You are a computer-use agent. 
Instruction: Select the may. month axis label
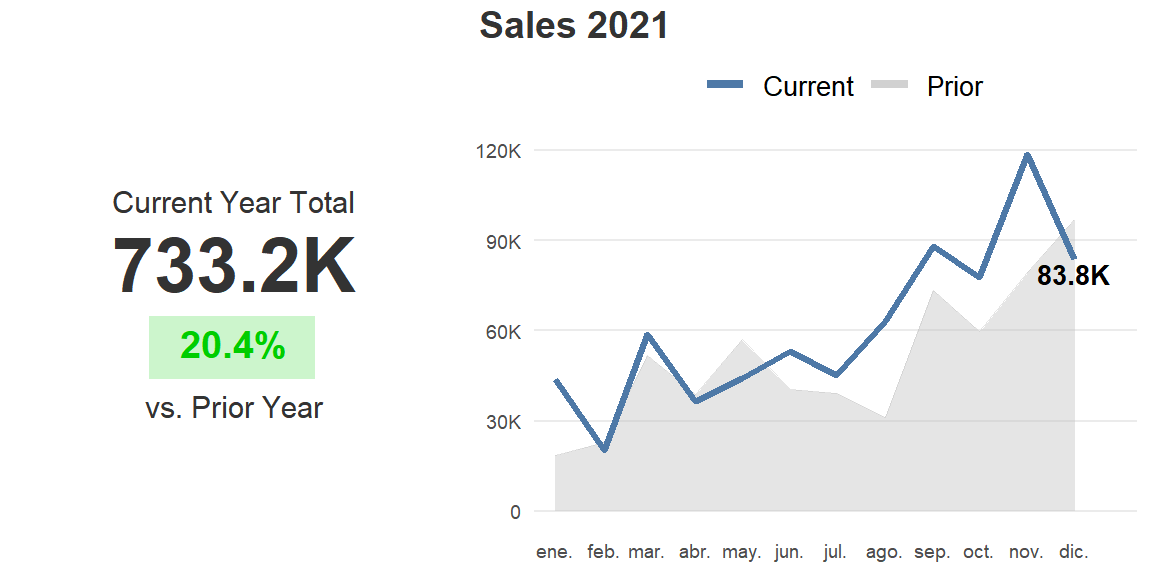click(x=741, y=552)
